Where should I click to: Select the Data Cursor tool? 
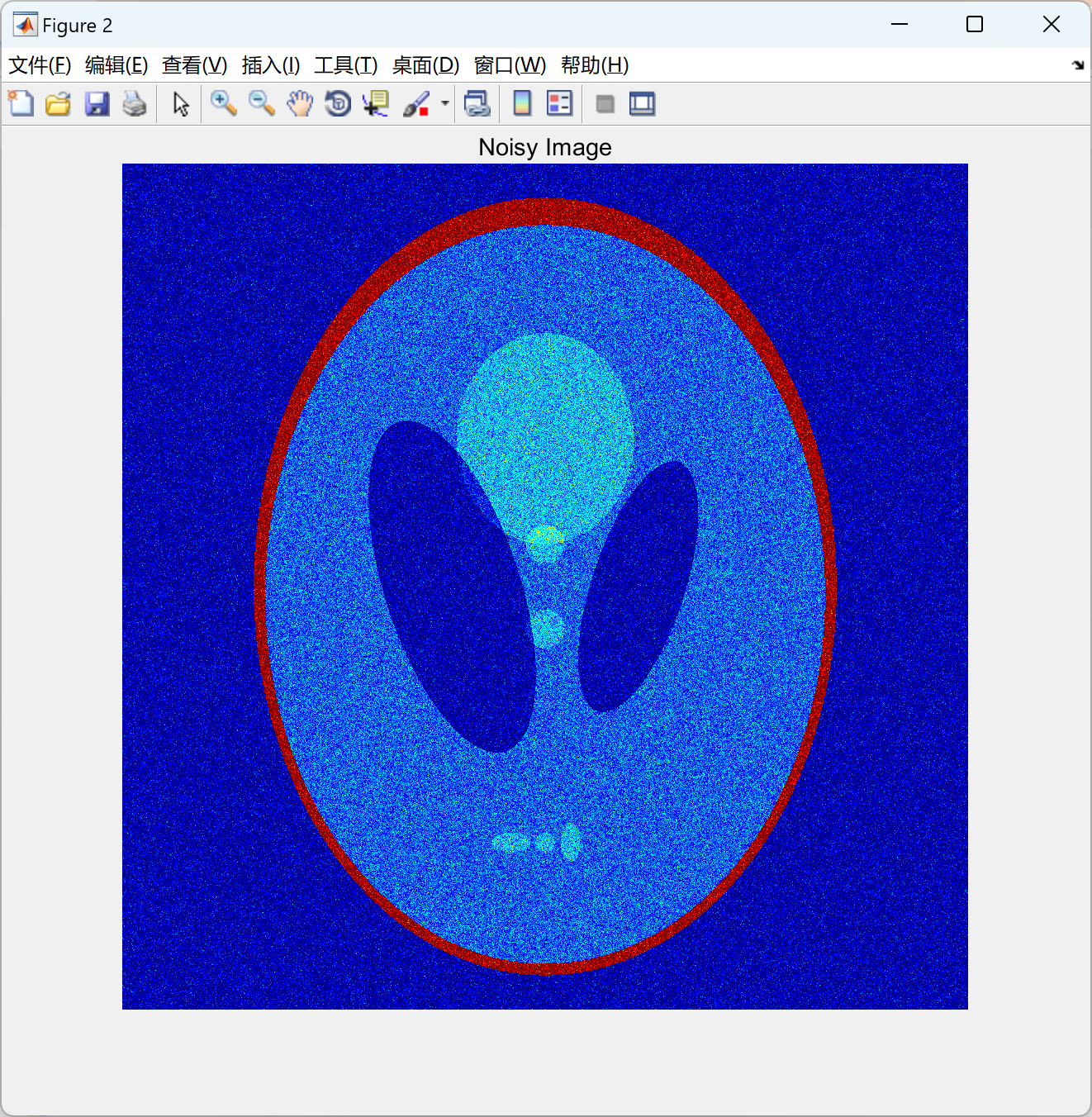coord(376,104)
